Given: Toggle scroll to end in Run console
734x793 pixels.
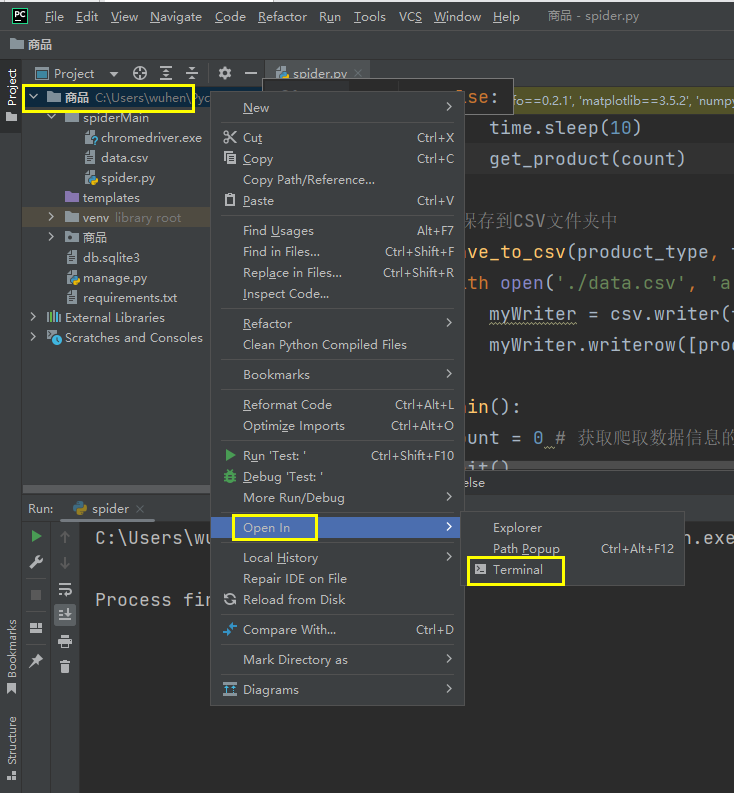Looking at the screenshot, I should click(x=65, y=614).
